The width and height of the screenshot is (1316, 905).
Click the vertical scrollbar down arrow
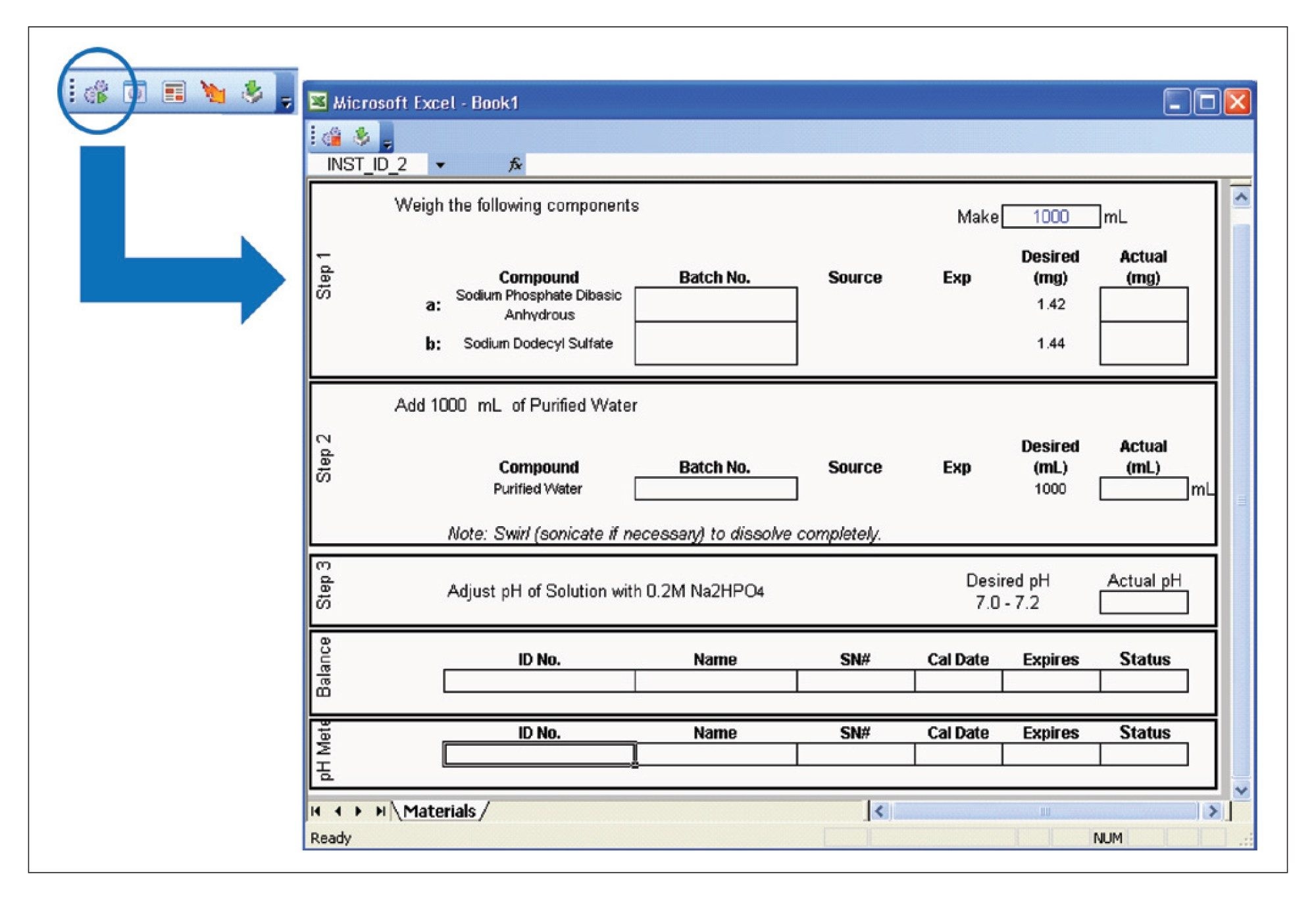[1240, 791]
